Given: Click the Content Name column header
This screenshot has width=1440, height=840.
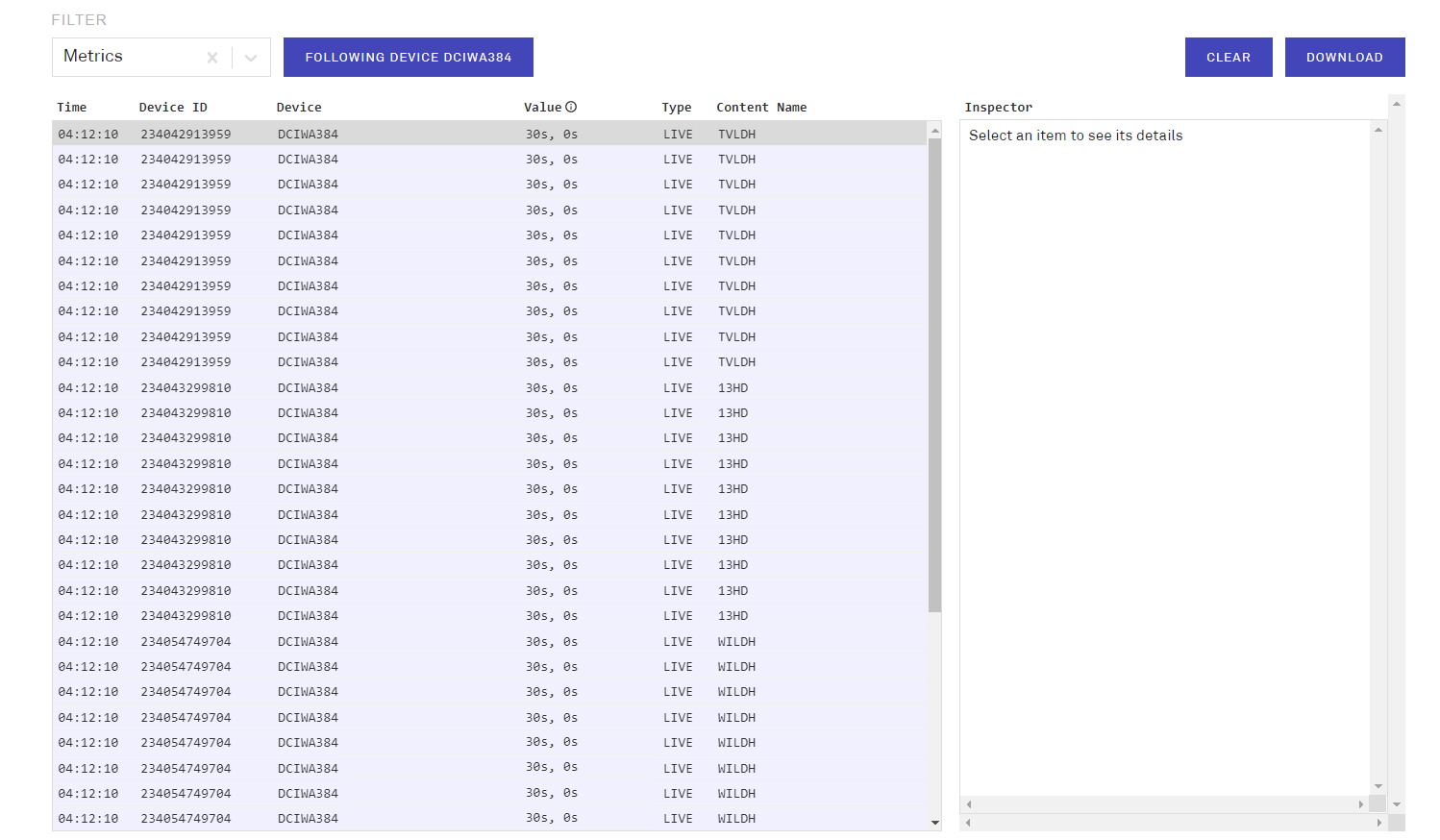Looking at the screenshot, I should tap(760, 108).
